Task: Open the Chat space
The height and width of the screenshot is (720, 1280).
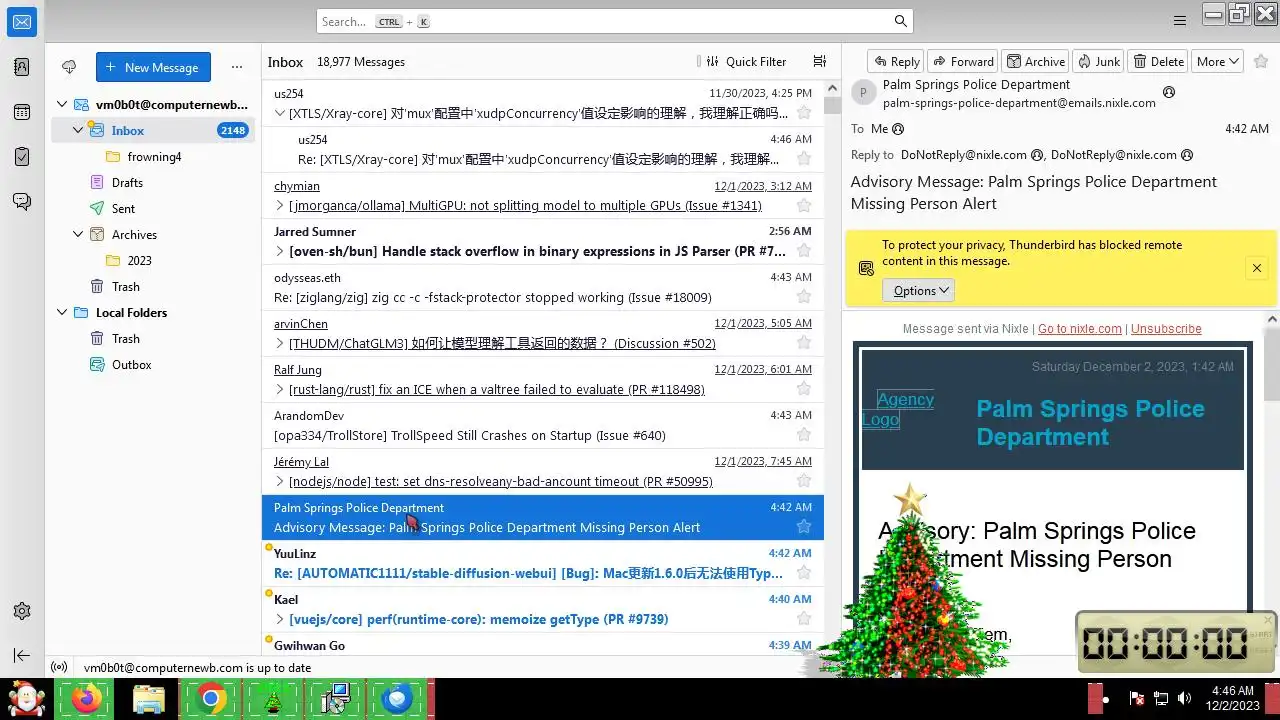Action: click(x=22, y=202)
